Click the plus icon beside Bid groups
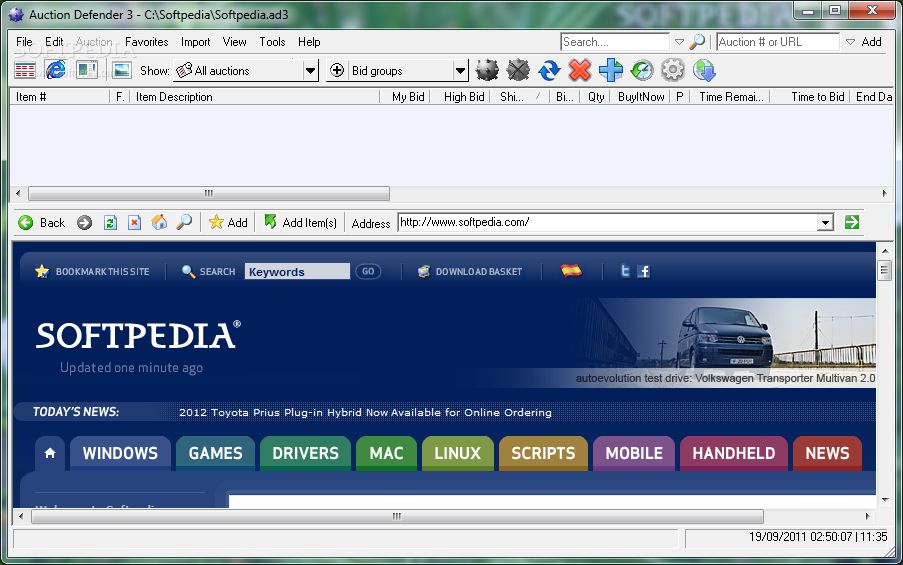The height and width of the screenshot is (565, 903). [x=337, y=70]
